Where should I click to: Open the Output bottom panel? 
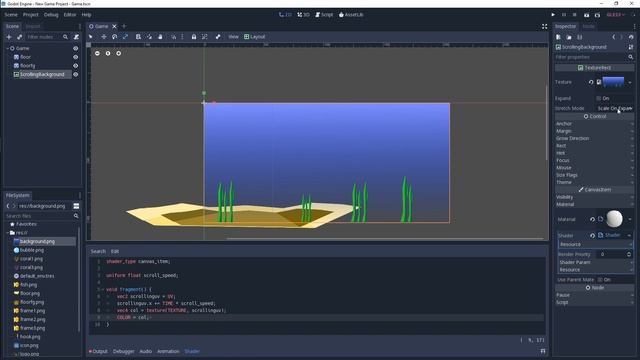click(98, 351)
